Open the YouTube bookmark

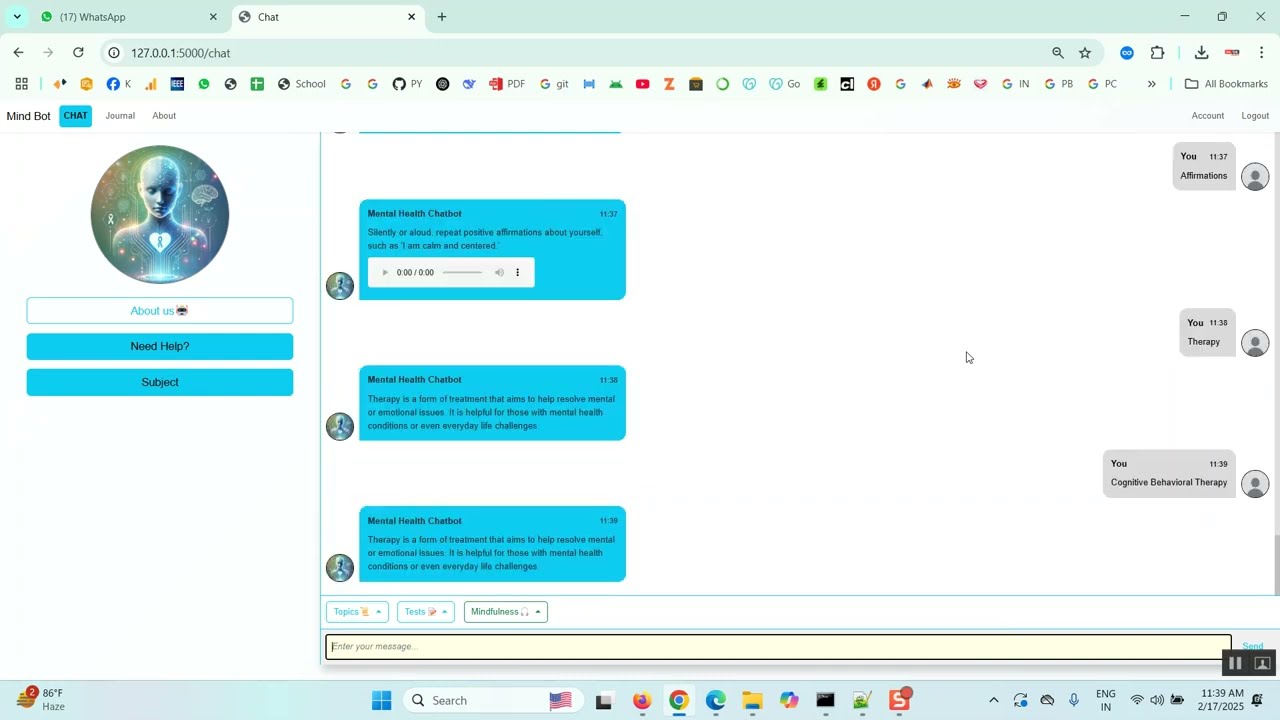[x=643, y=84]
